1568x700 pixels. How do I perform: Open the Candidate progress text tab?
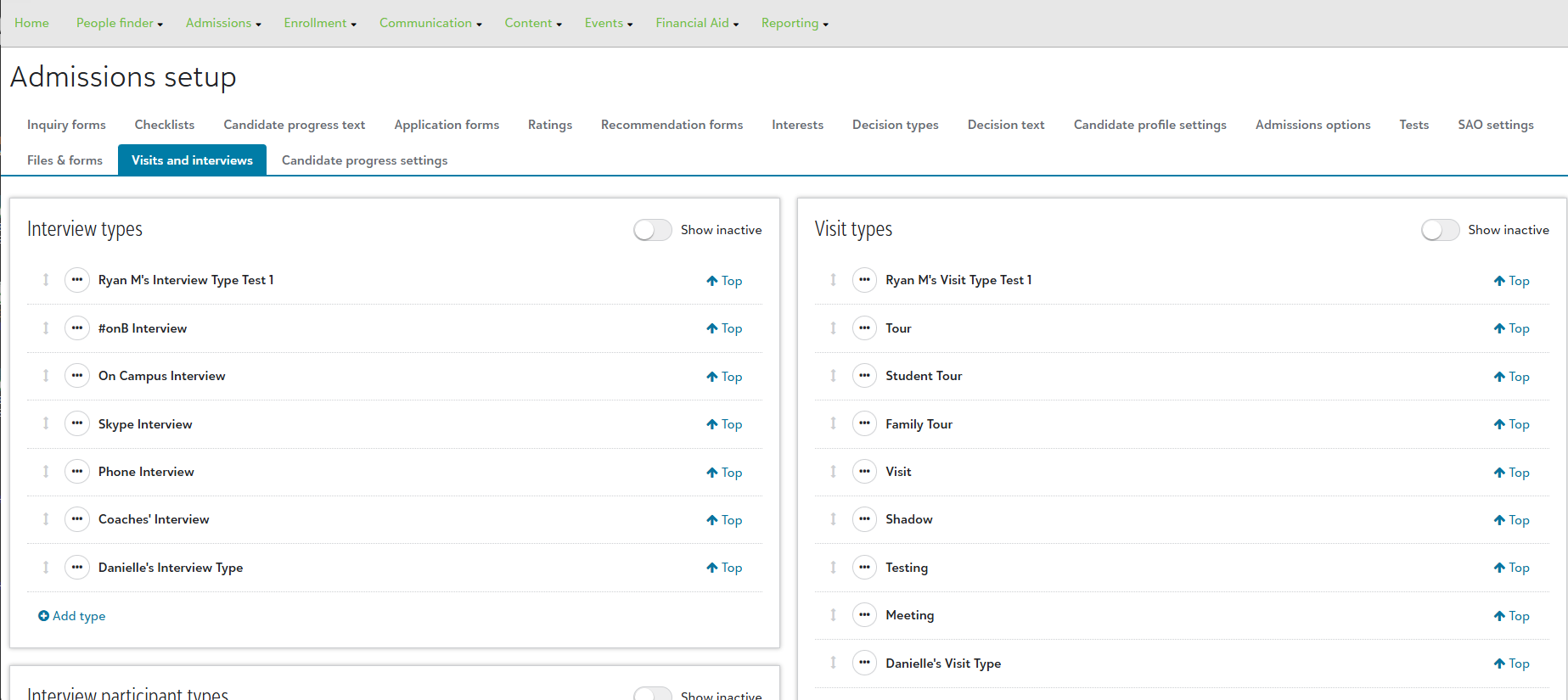click(295, 125)
